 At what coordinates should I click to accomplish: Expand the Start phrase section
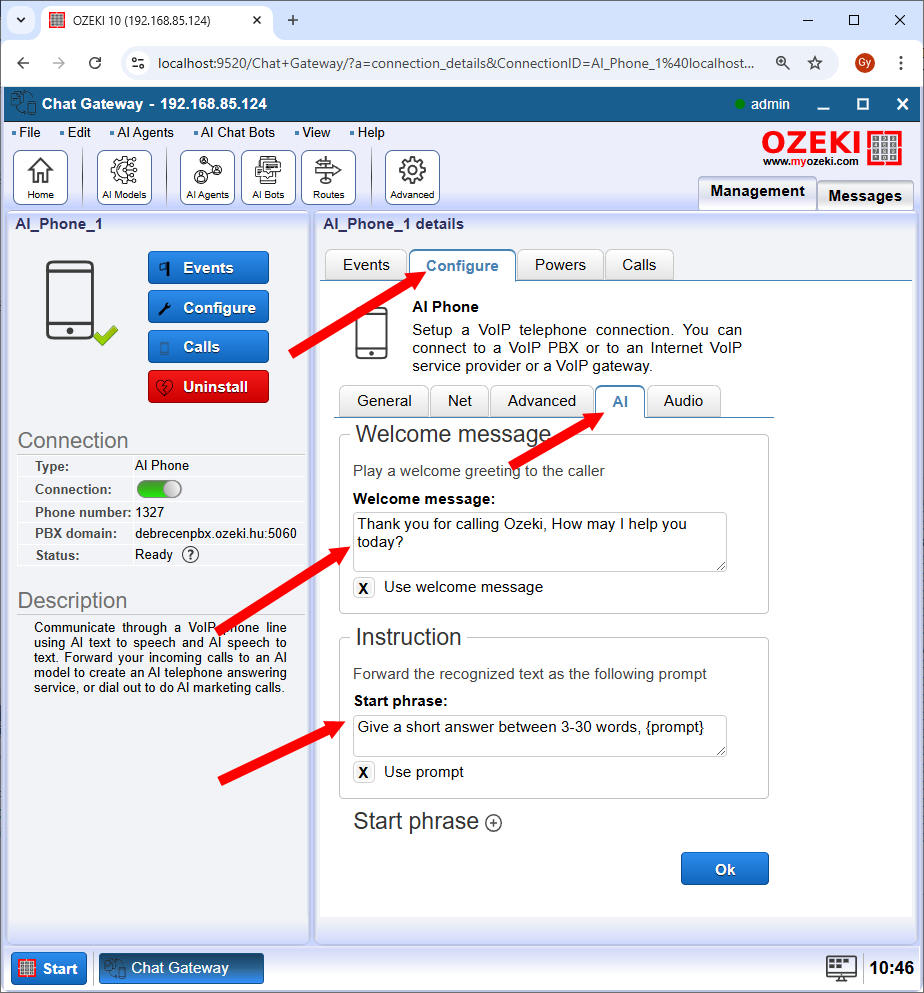click(493, 823)
